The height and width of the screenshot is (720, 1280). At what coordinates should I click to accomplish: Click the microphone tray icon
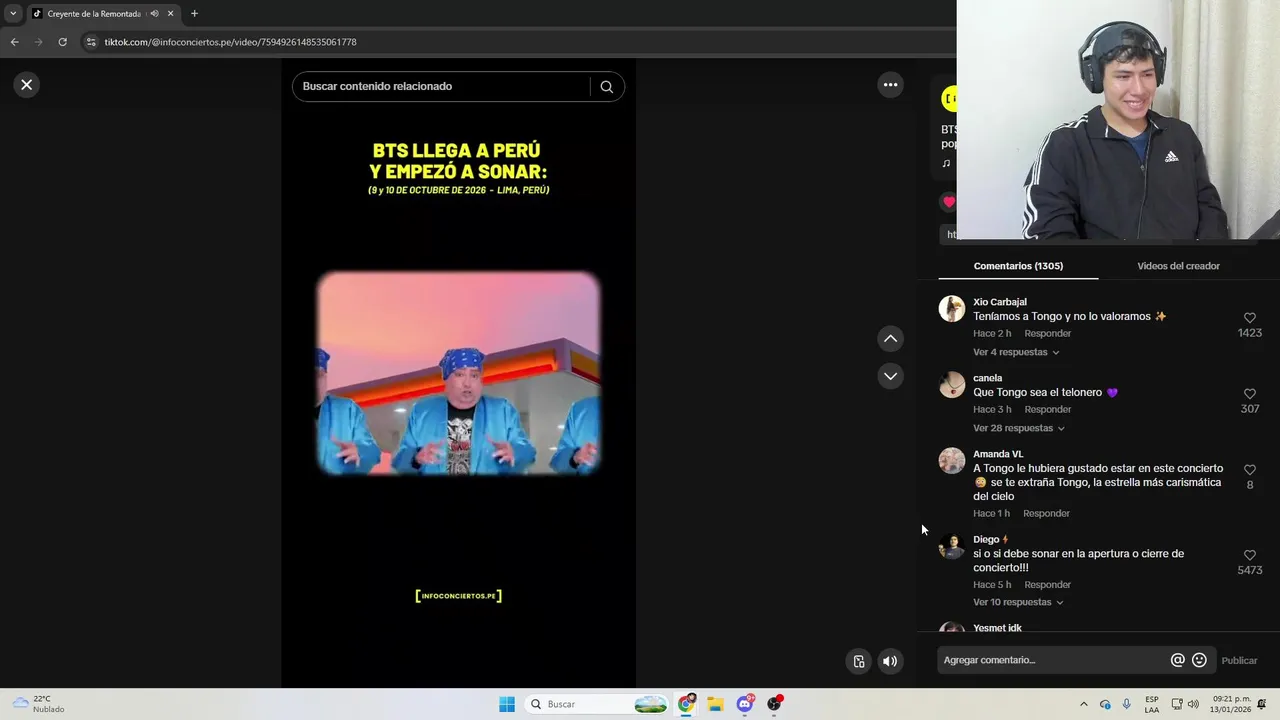coord(1127,704)
